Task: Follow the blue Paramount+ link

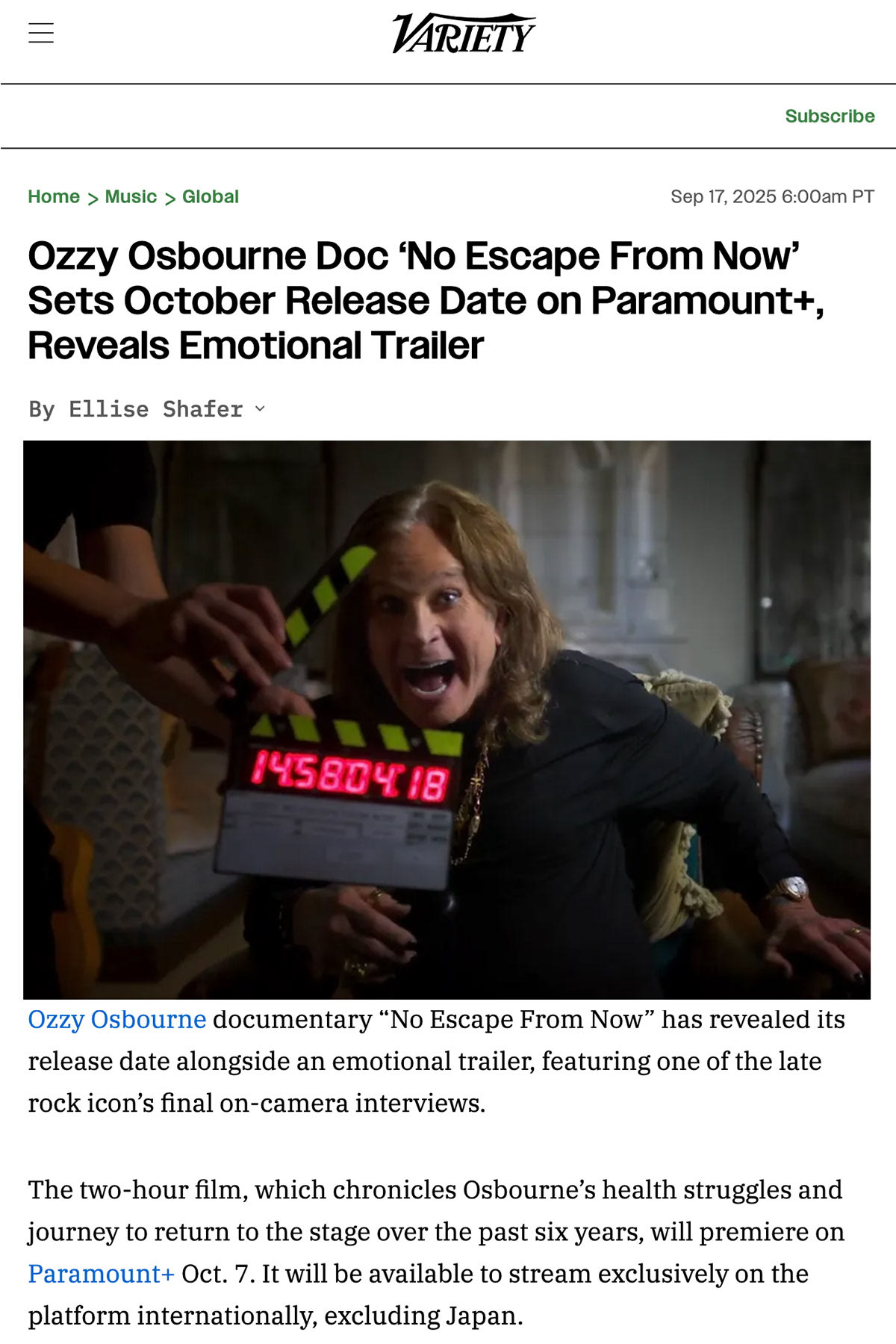Action: [x=102, y=1273]
